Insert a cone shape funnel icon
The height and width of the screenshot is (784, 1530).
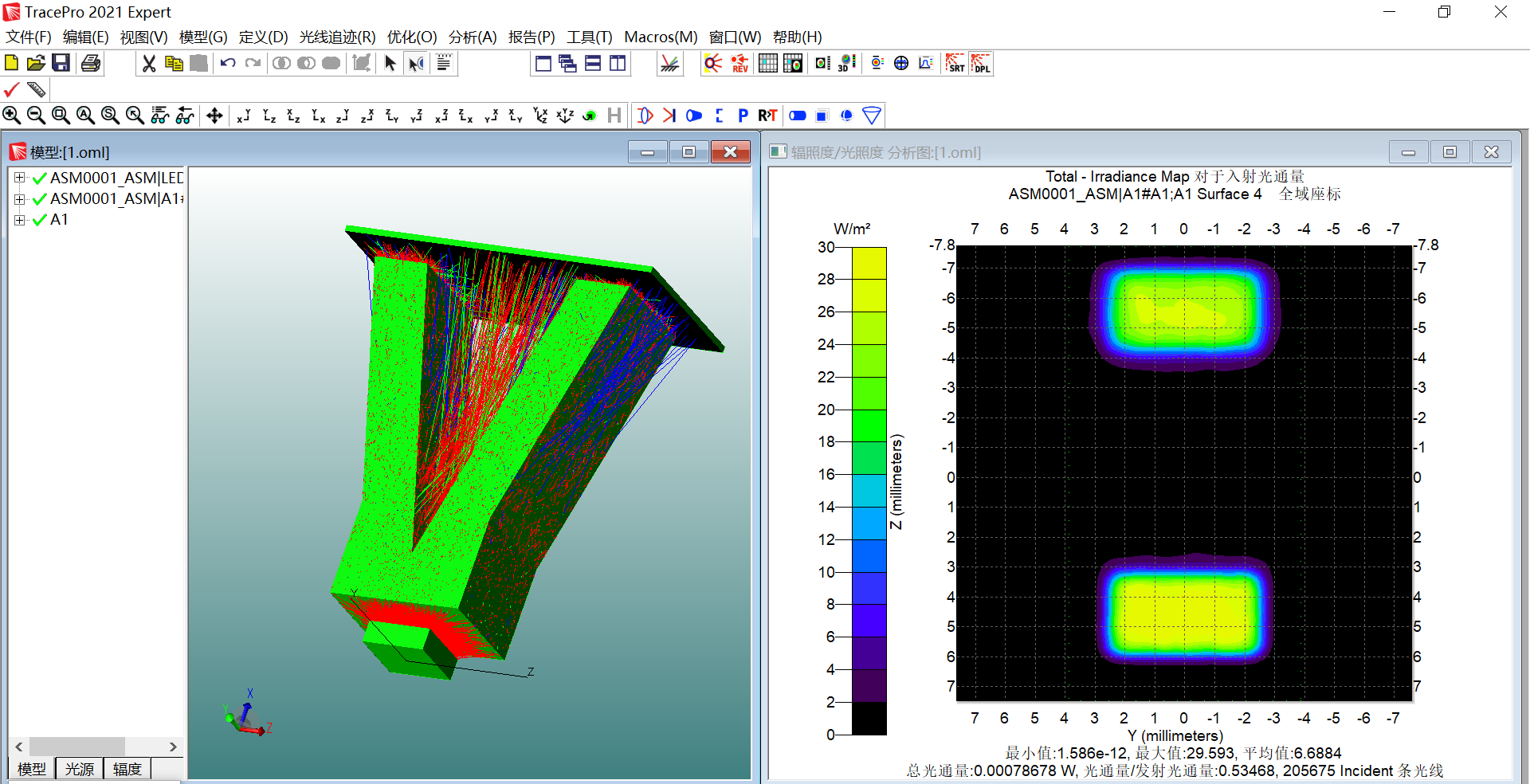pyautogui.click(x=872, y=116)
